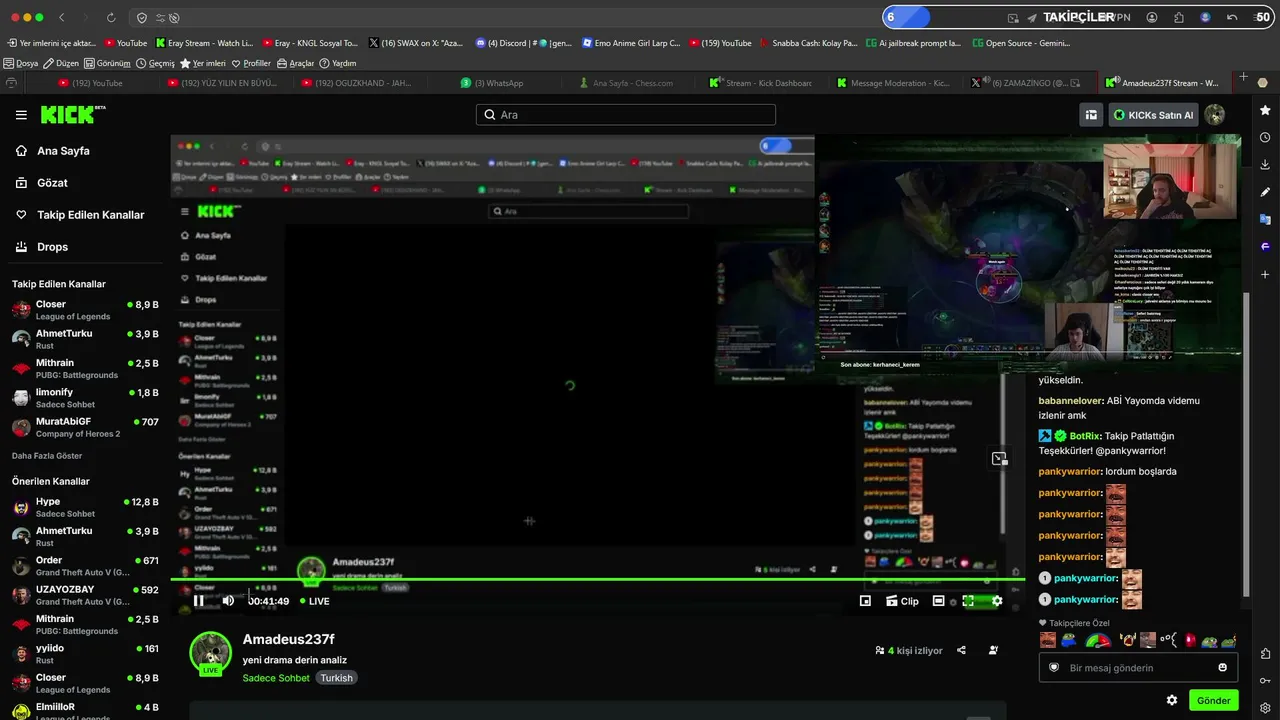Image resolution: width=1280 pixels, height=720 pixels.
Task: Open the translate icon in browser sidebar
Action: [1265, 219]
